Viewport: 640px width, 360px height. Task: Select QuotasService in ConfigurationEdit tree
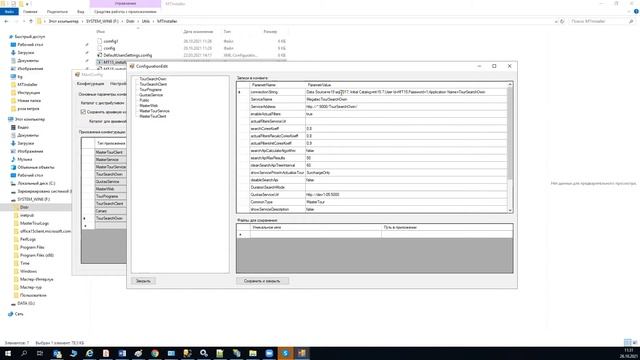(151, 95)
